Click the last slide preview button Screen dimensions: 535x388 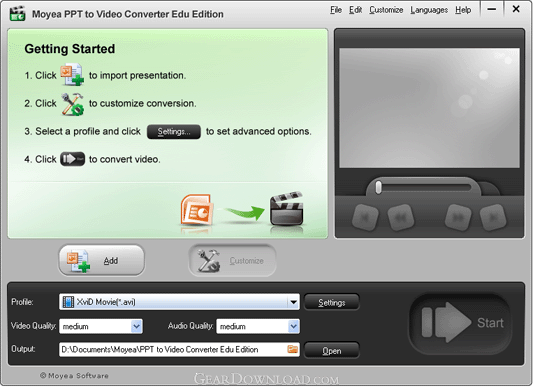[493, 217]
